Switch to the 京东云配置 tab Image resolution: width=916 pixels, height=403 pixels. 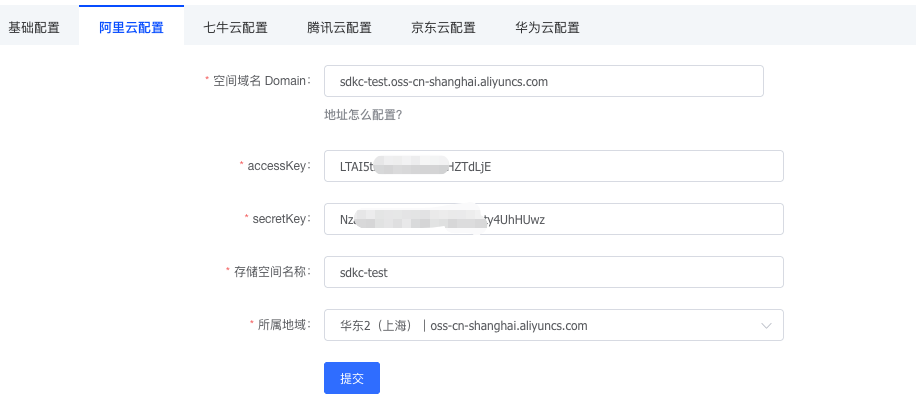tap(443, 27)
